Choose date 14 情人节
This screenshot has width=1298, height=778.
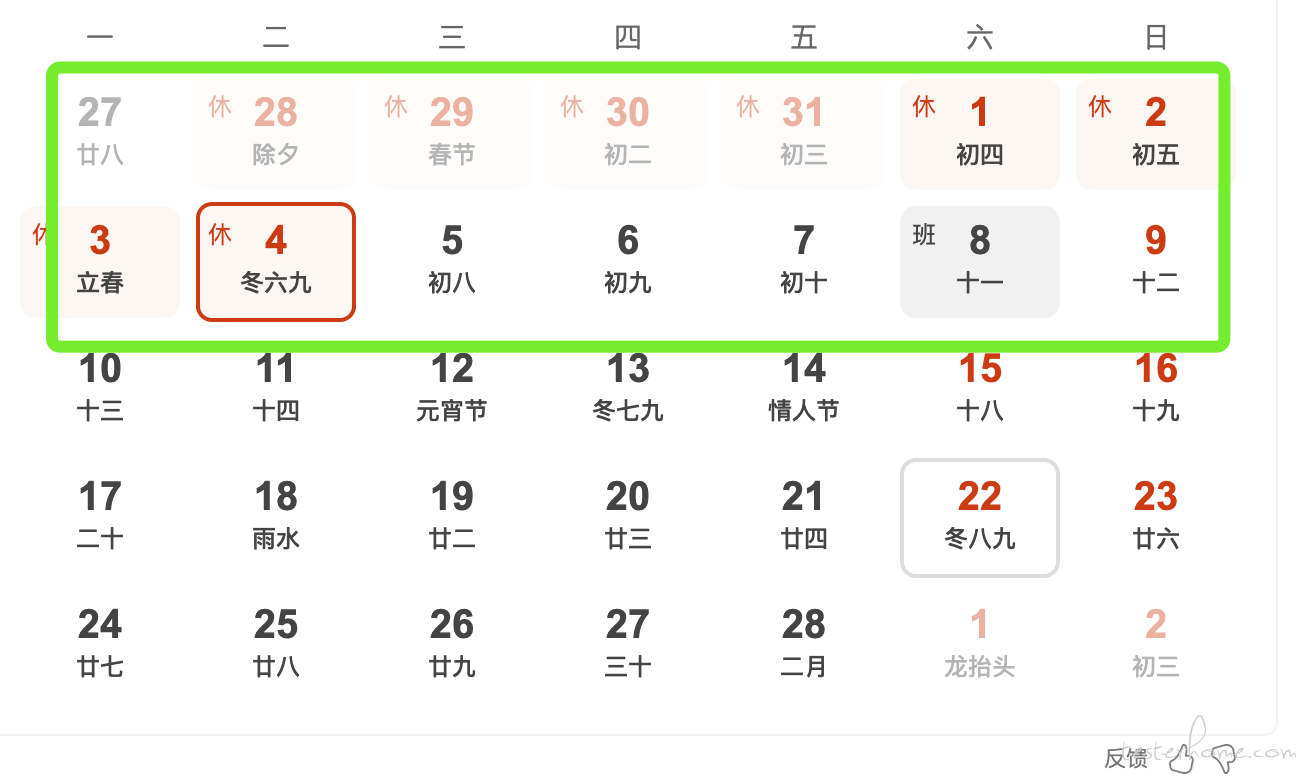pyautogui.click(x=804, y=390)
